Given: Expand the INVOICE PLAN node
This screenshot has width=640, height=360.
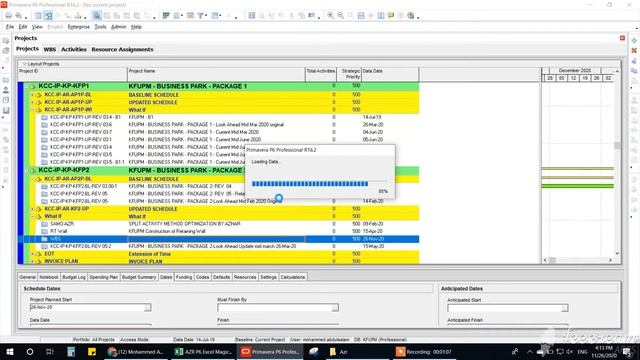Looking at the screenshot, I should coord(33,261).
